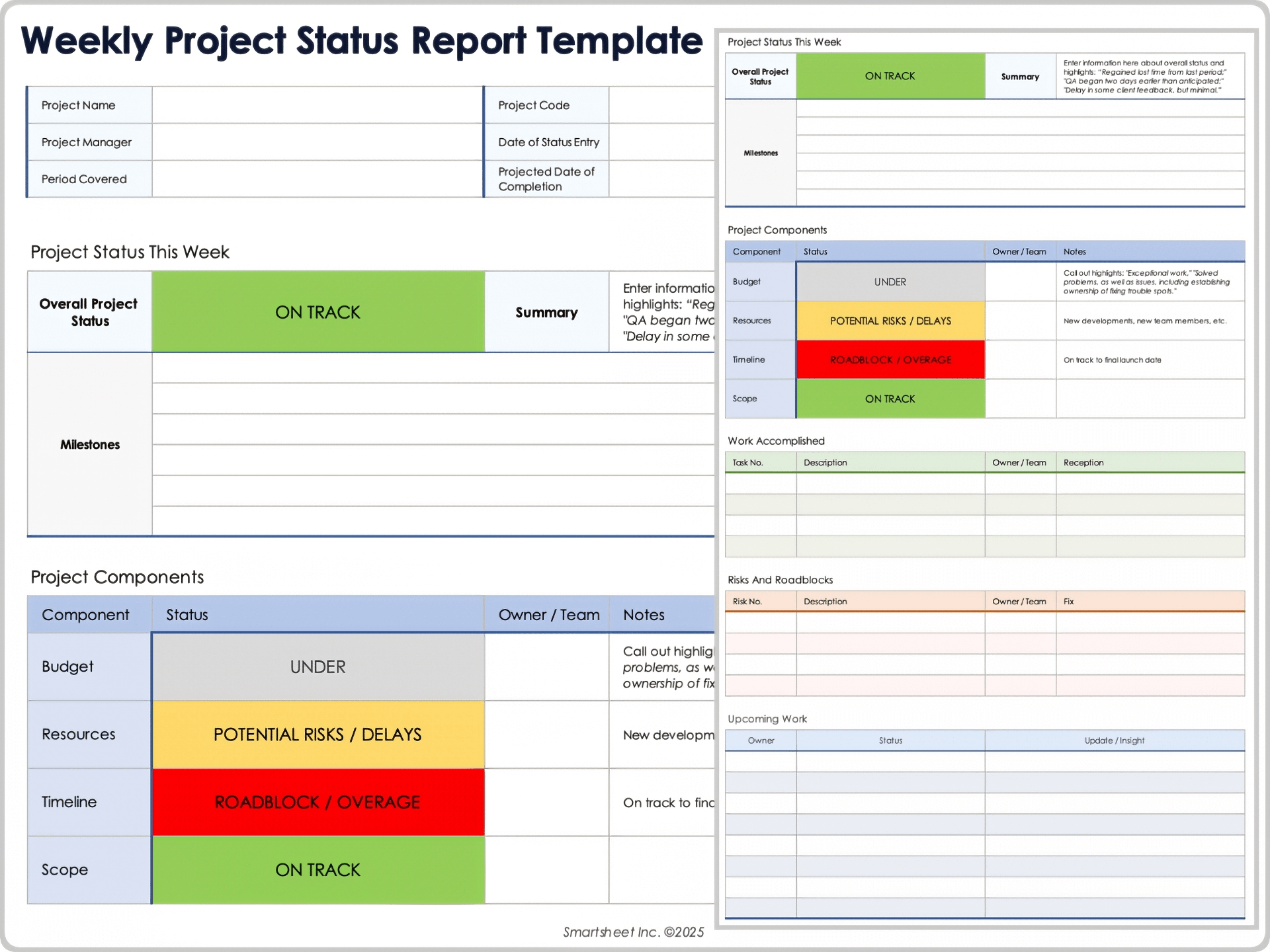
Task: Click the Smartsheet Inc. copyright text
Action: point(633,932)
